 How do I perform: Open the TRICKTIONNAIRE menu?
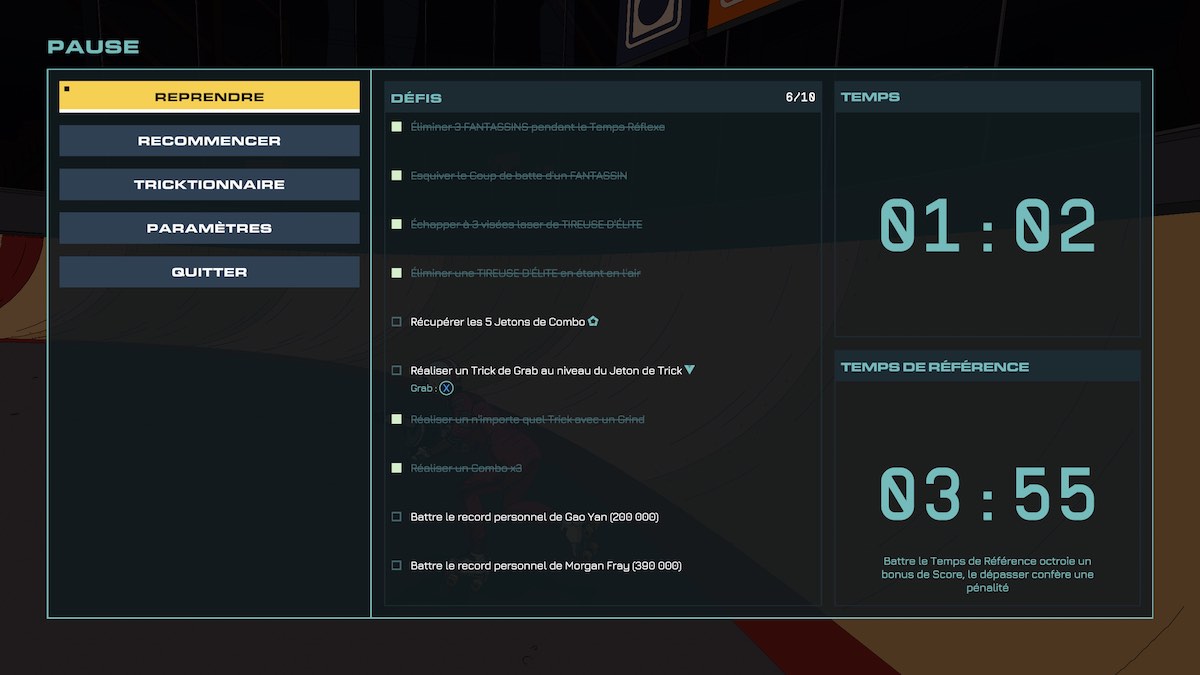tap(209, 185)
